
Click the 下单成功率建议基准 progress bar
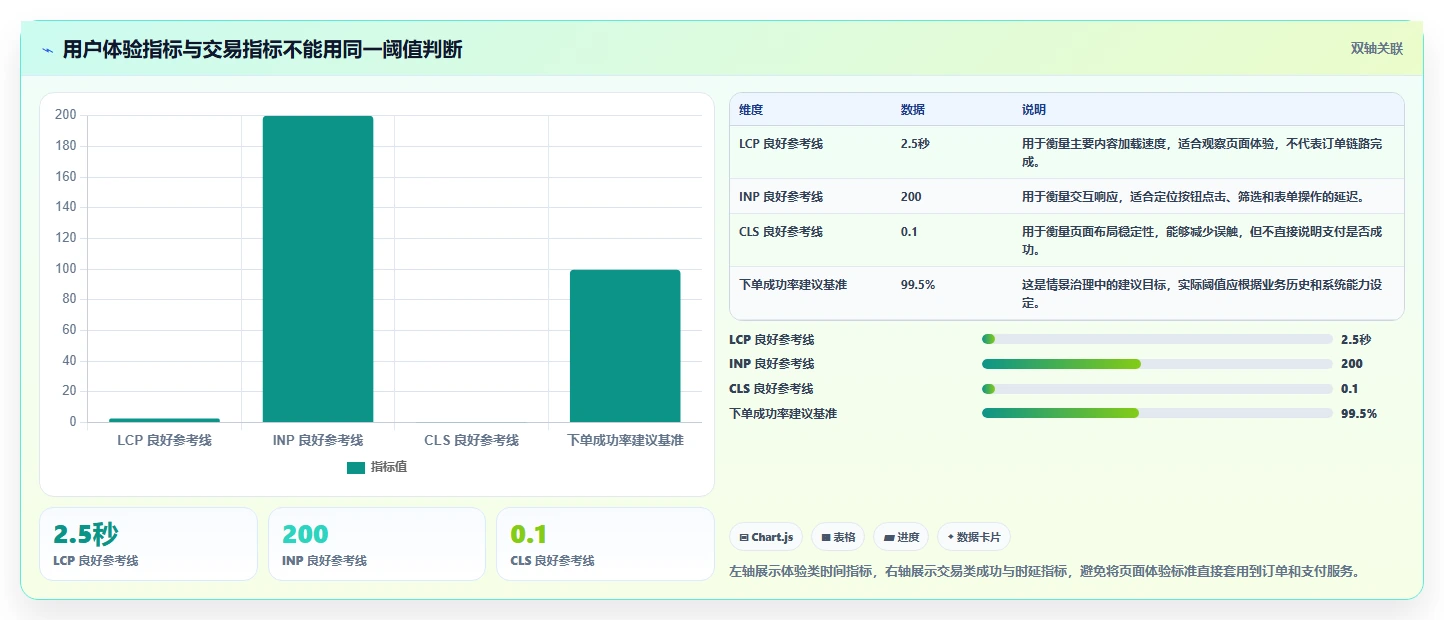coord(1157,413)
